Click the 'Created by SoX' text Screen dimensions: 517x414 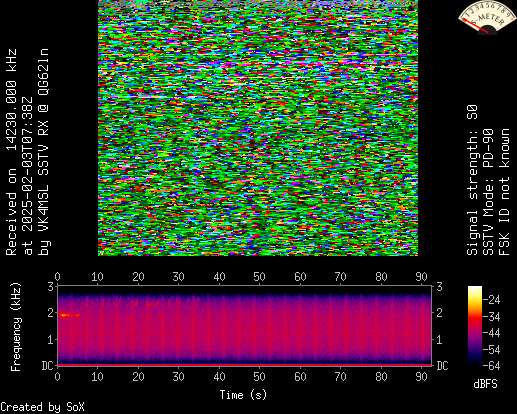42,407
